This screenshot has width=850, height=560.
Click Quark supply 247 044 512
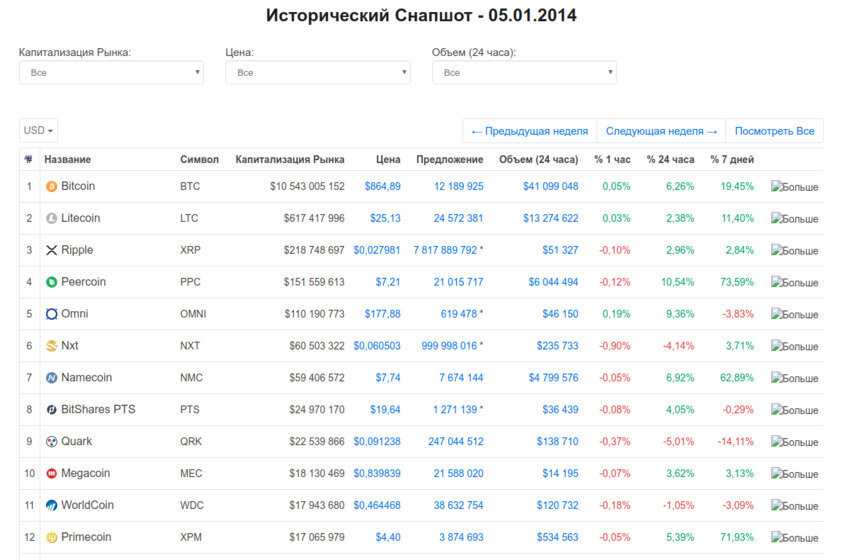pos(456,442)
